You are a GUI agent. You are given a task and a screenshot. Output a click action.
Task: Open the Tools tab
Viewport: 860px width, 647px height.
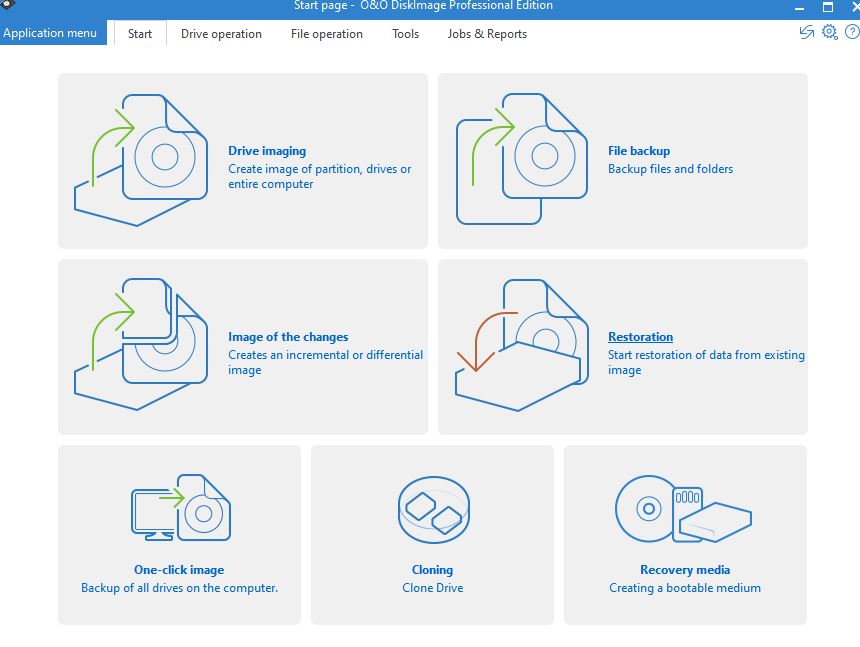click(x=405, y=33)
